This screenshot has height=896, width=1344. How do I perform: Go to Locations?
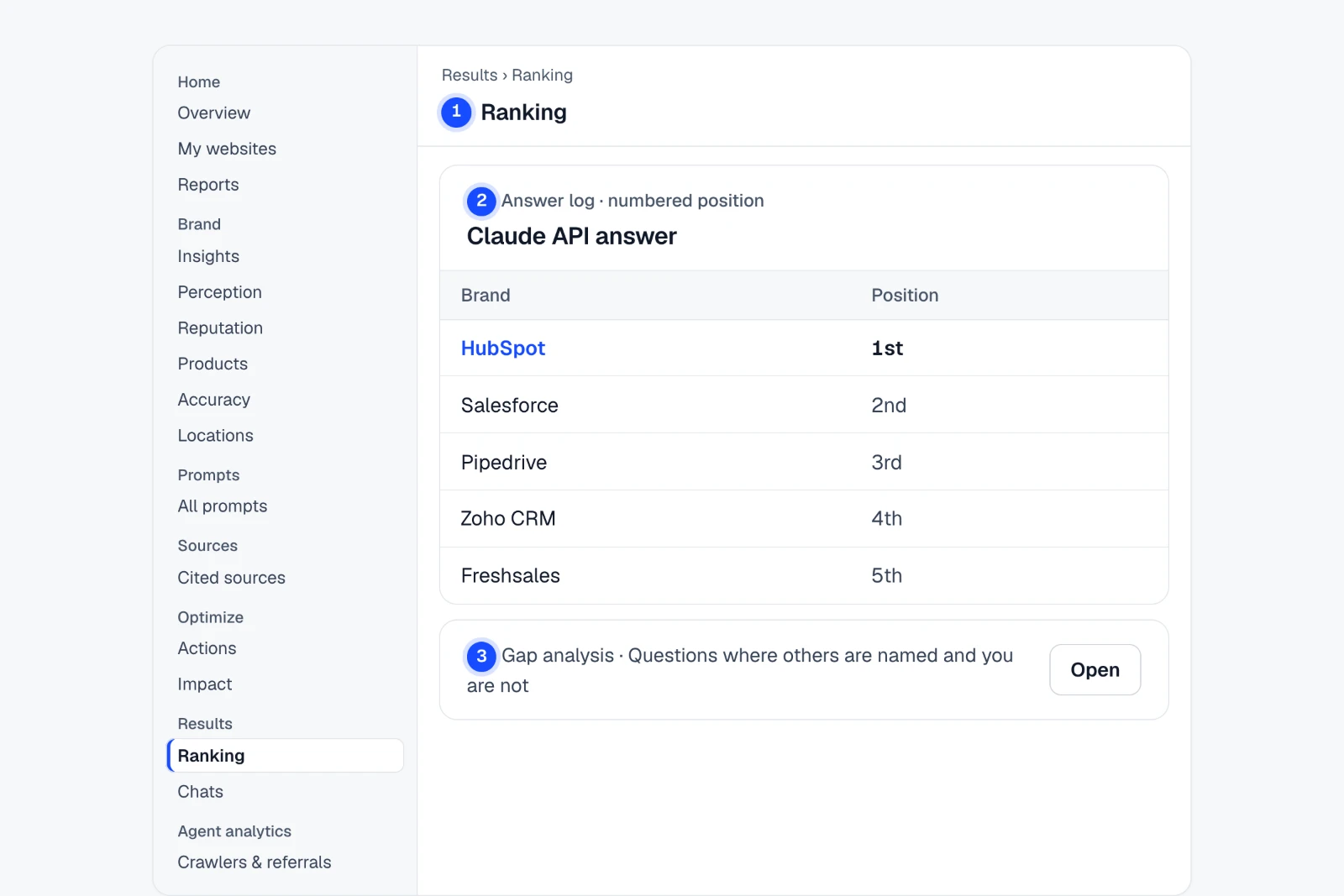coord(215,436)
